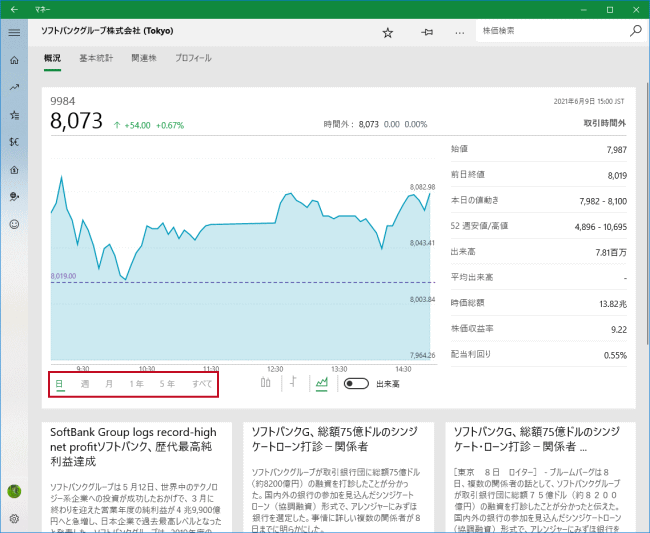
Task: Open the 関連株 tab
Action: [x=144, y=58]
